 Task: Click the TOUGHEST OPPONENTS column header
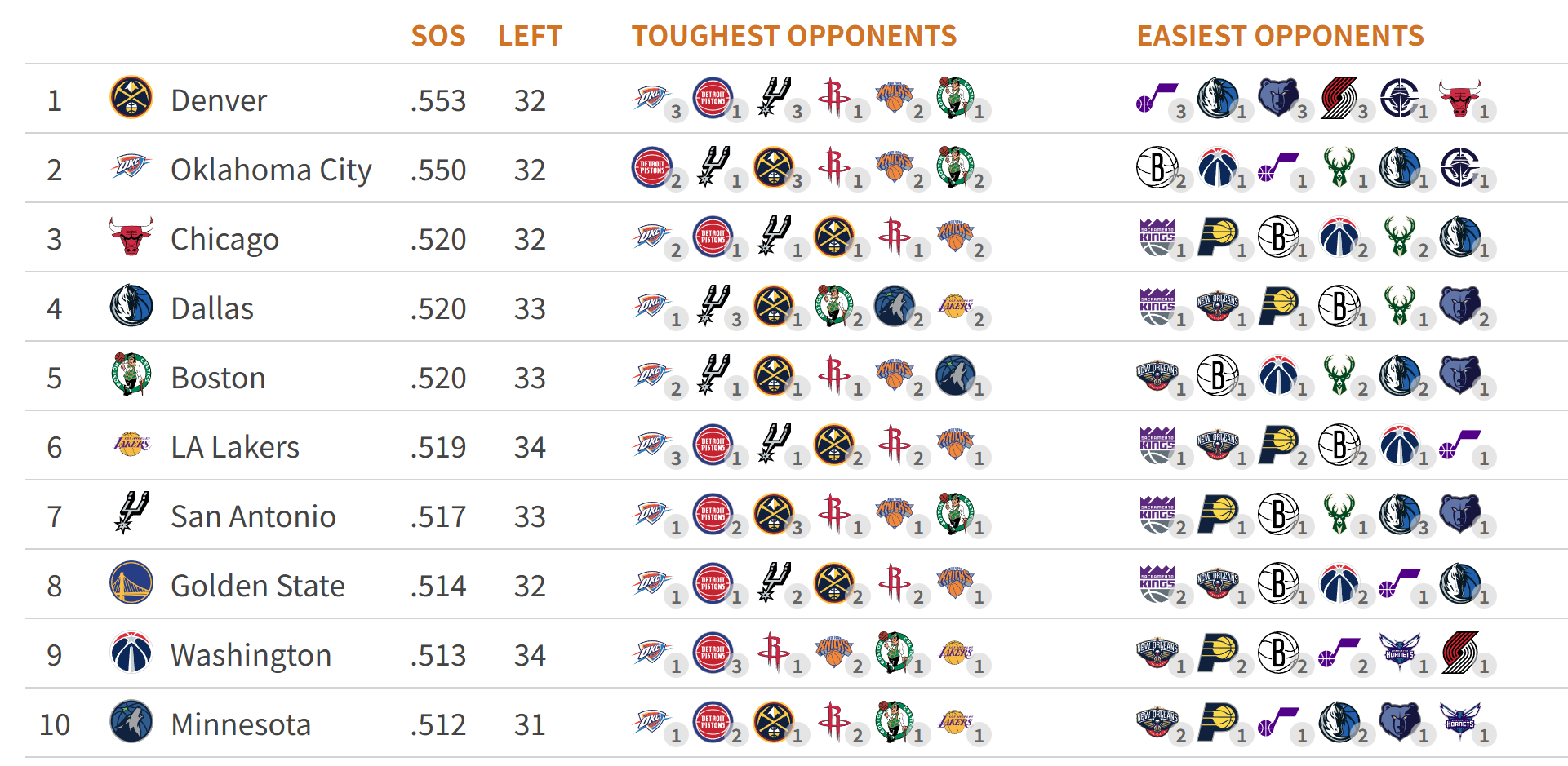(793, 36)
